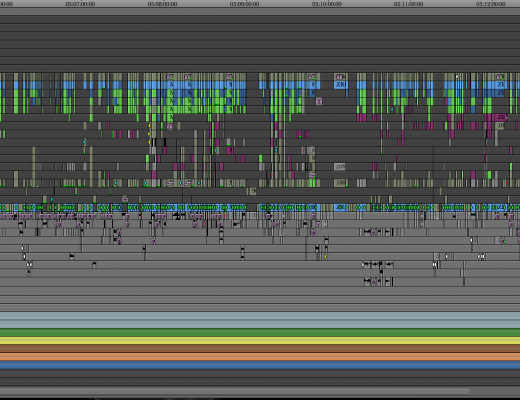The image size is (520, 400).
Task: Select the solid brown color track
Action: (x=260, y=349)
